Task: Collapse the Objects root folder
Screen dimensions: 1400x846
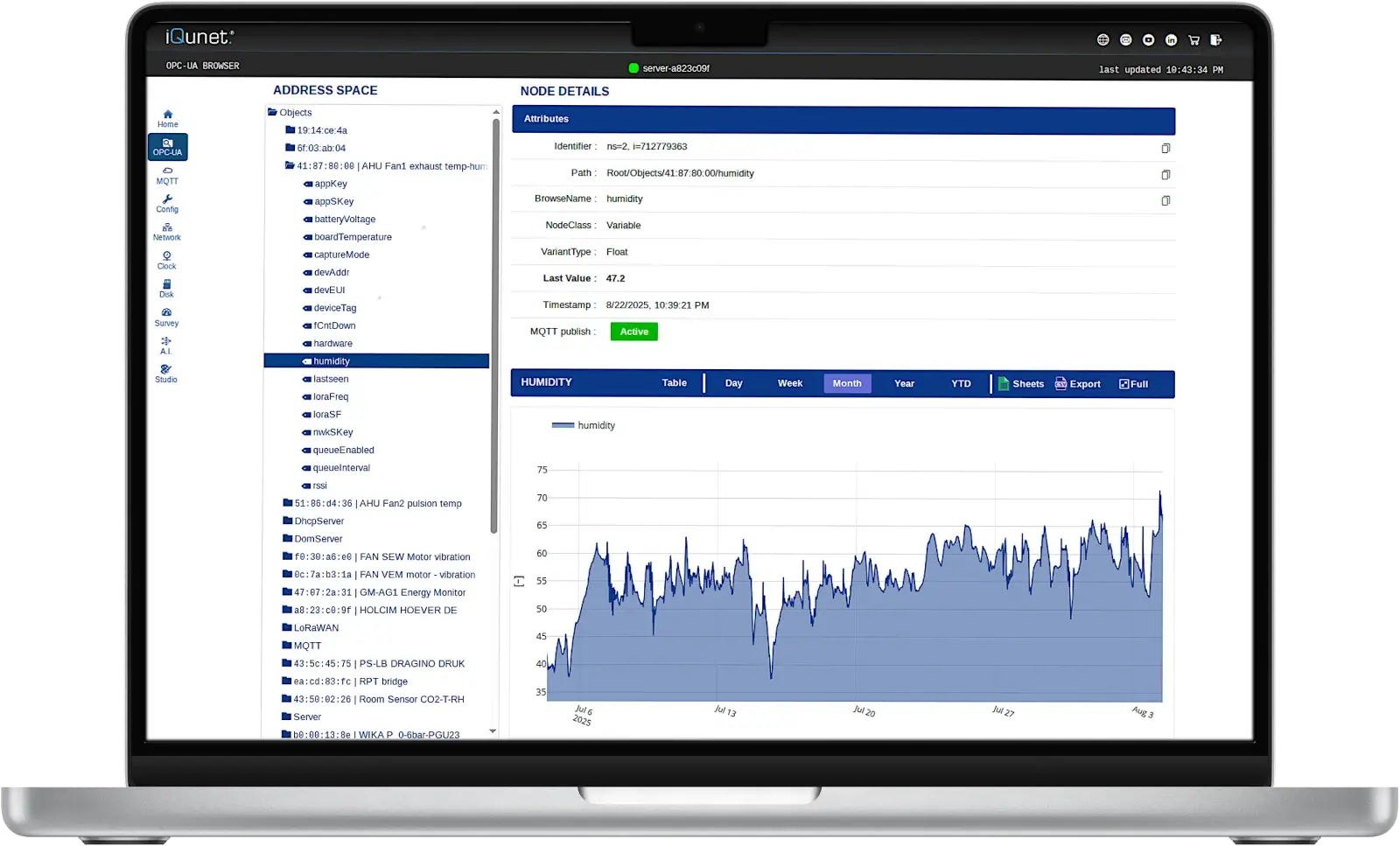Action: point(272,113)
